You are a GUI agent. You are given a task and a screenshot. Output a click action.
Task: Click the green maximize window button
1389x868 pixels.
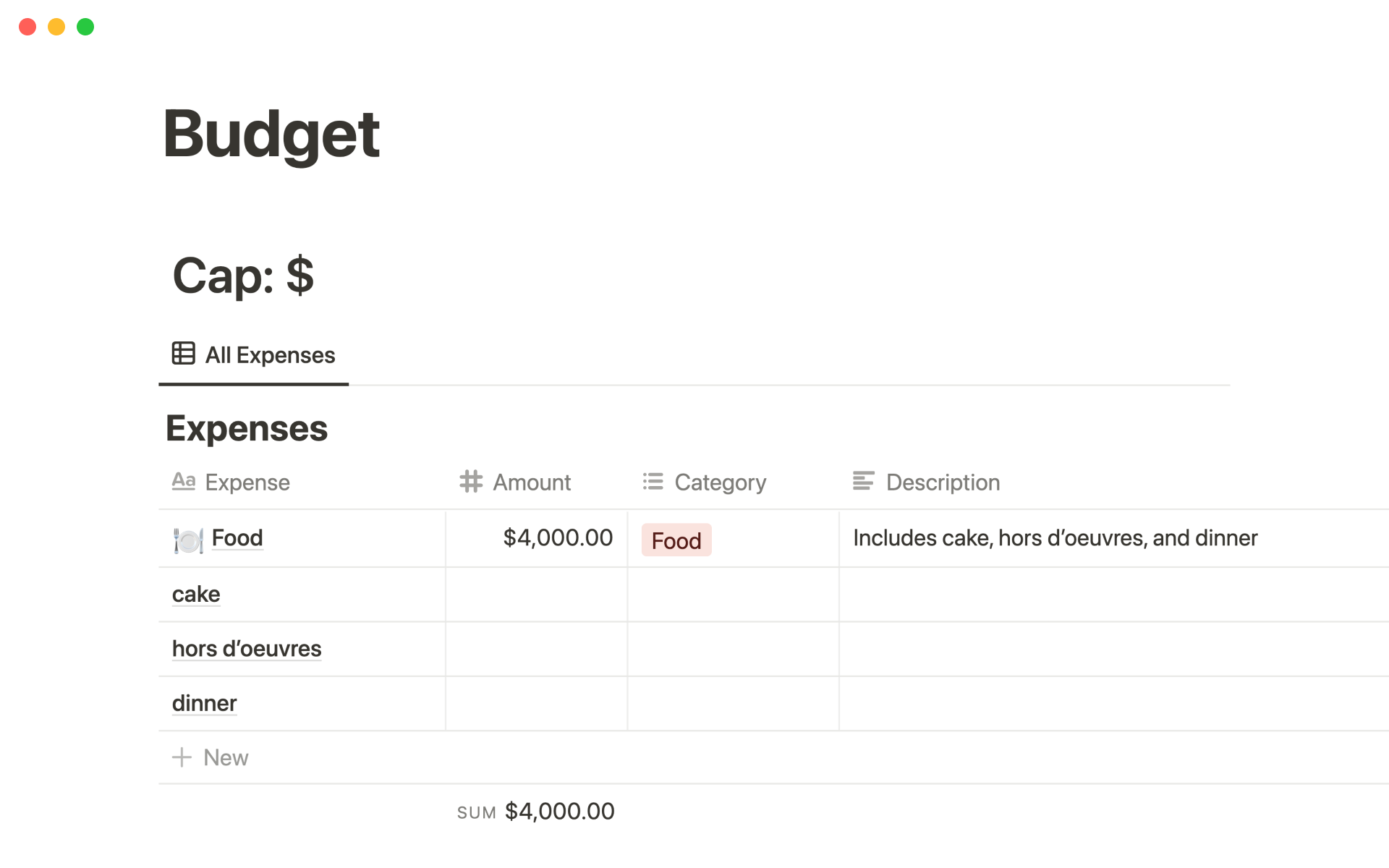pos(85,27)
